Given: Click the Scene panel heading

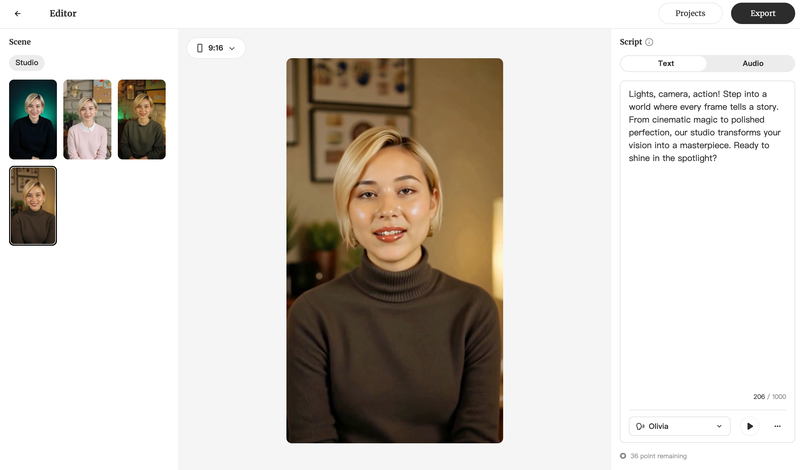Looking at the screenshot, I should [20, 42].
